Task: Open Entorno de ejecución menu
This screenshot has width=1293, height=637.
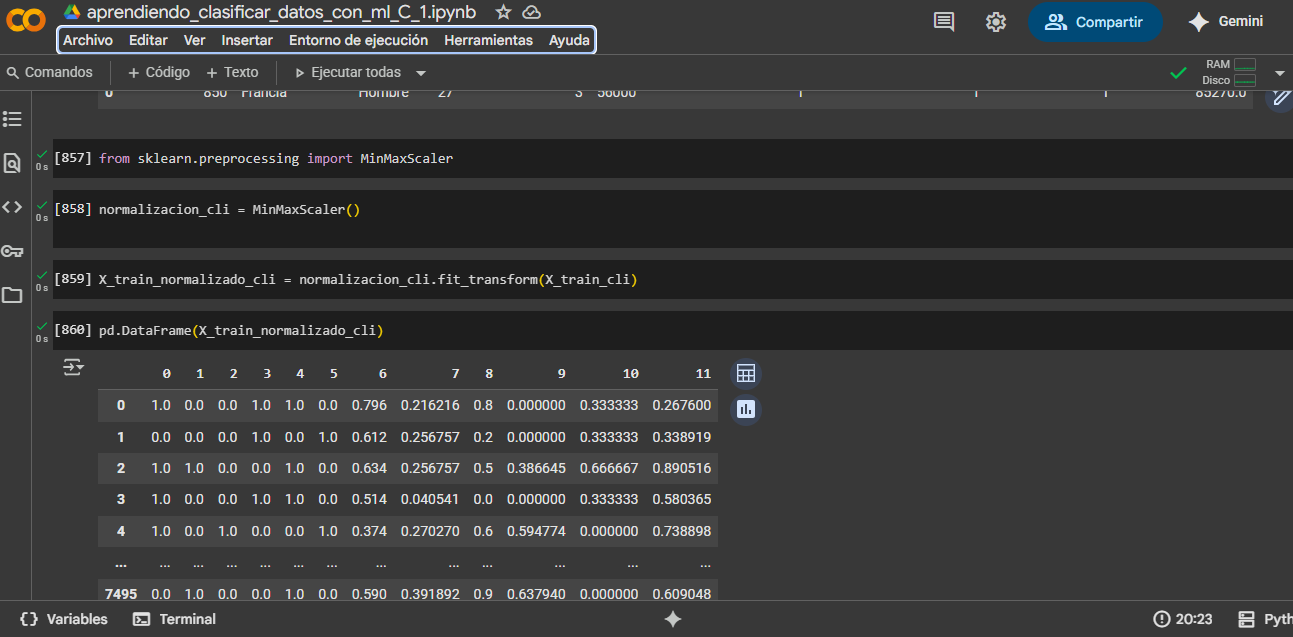Action: click(358, 40)
